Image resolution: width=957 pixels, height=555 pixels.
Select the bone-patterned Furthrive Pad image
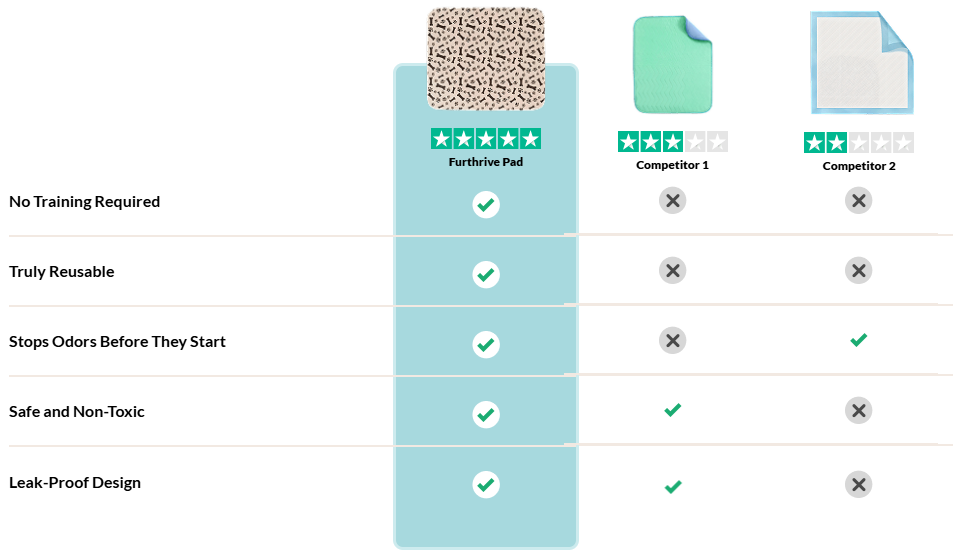[486, 59]
